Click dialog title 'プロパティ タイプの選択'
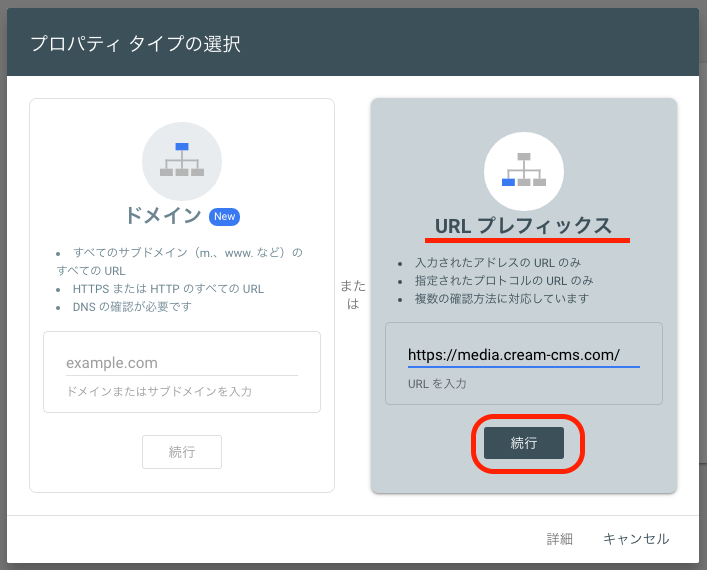The width and height of the screenshot is (707, 570). click(x=135, y=44)
